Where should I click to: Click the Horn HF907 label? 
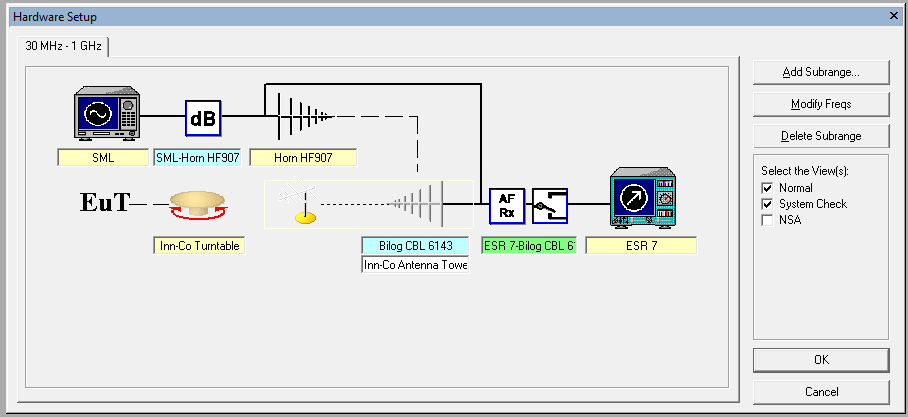point(303,158)
